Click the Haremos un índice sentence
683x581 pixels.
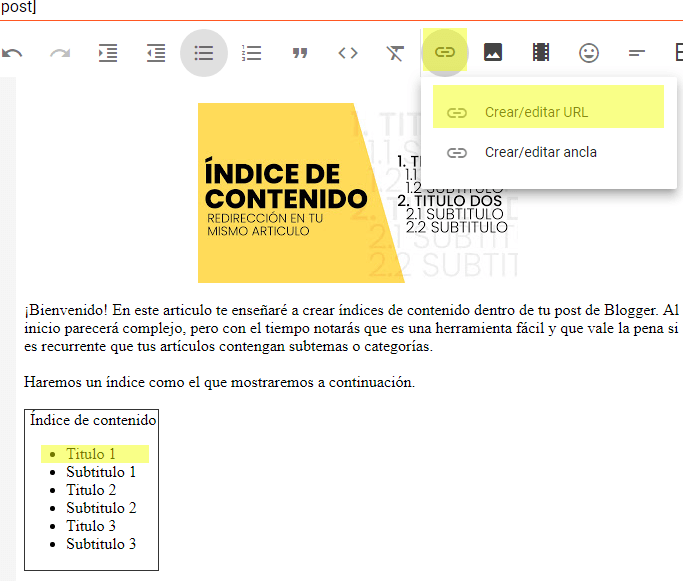coord(219,382)
